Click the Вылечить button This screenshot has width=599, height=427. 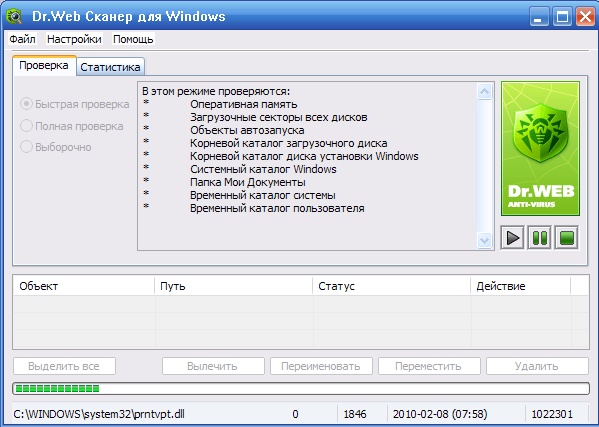click(x=213, y=366)
